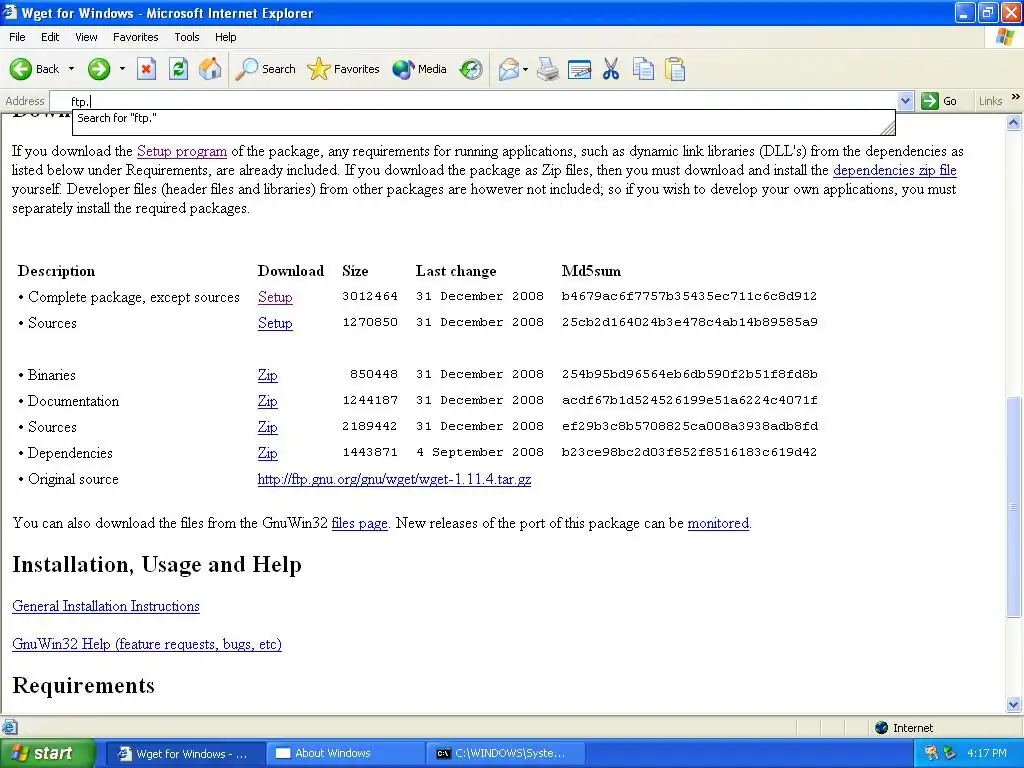Print the page with printer icon
Viewport: 1024px width, 768px height.
point(548,69)
